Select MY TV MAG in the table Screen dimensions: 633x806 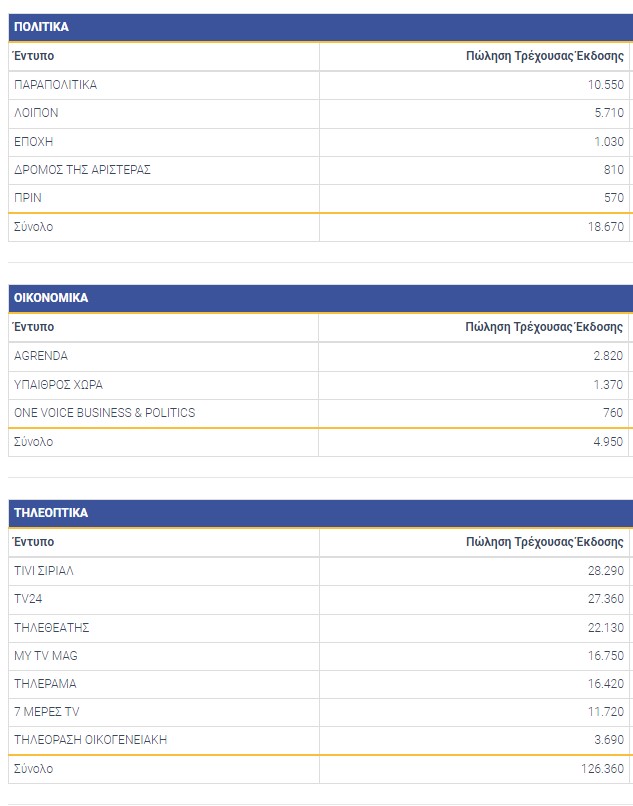point(46,656)
